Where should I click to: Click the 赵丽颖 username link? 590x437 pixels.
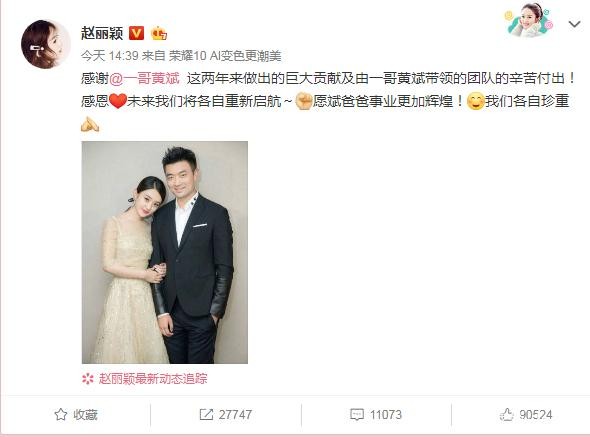click(102, 33)
